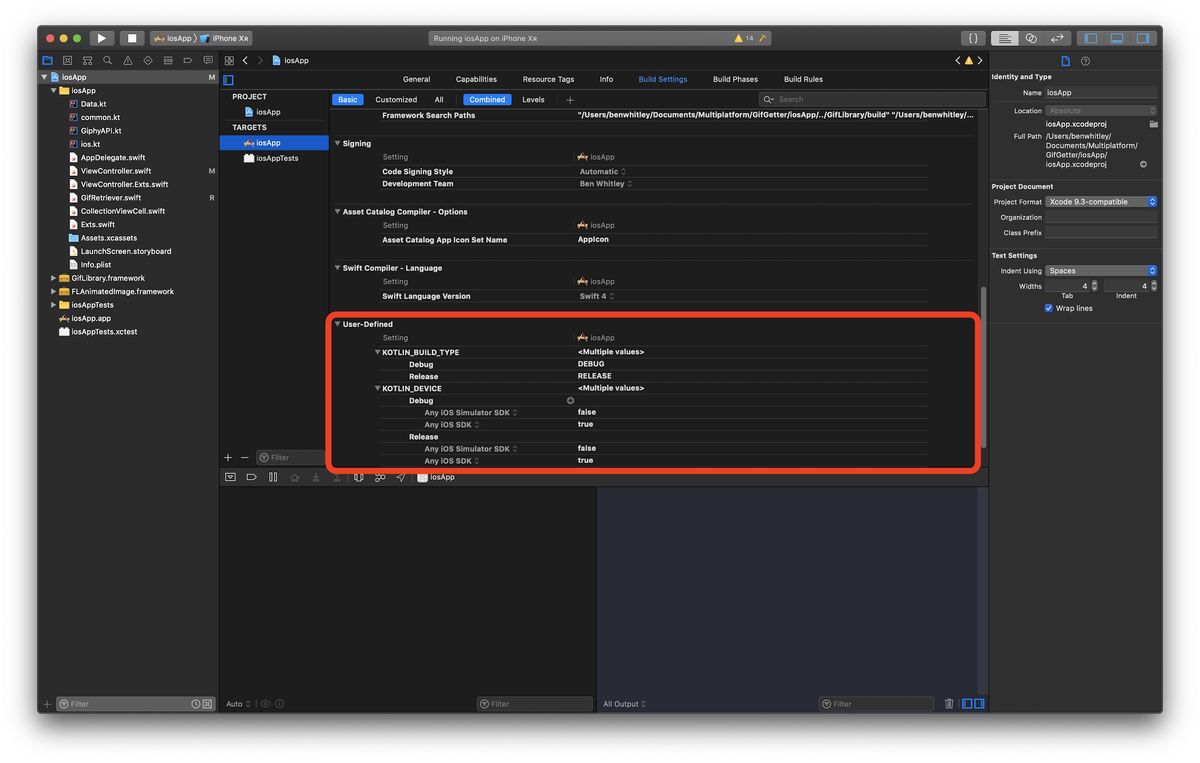
Task: Expand the FLAnimatedImage.framework group
Action: (53, 292)
